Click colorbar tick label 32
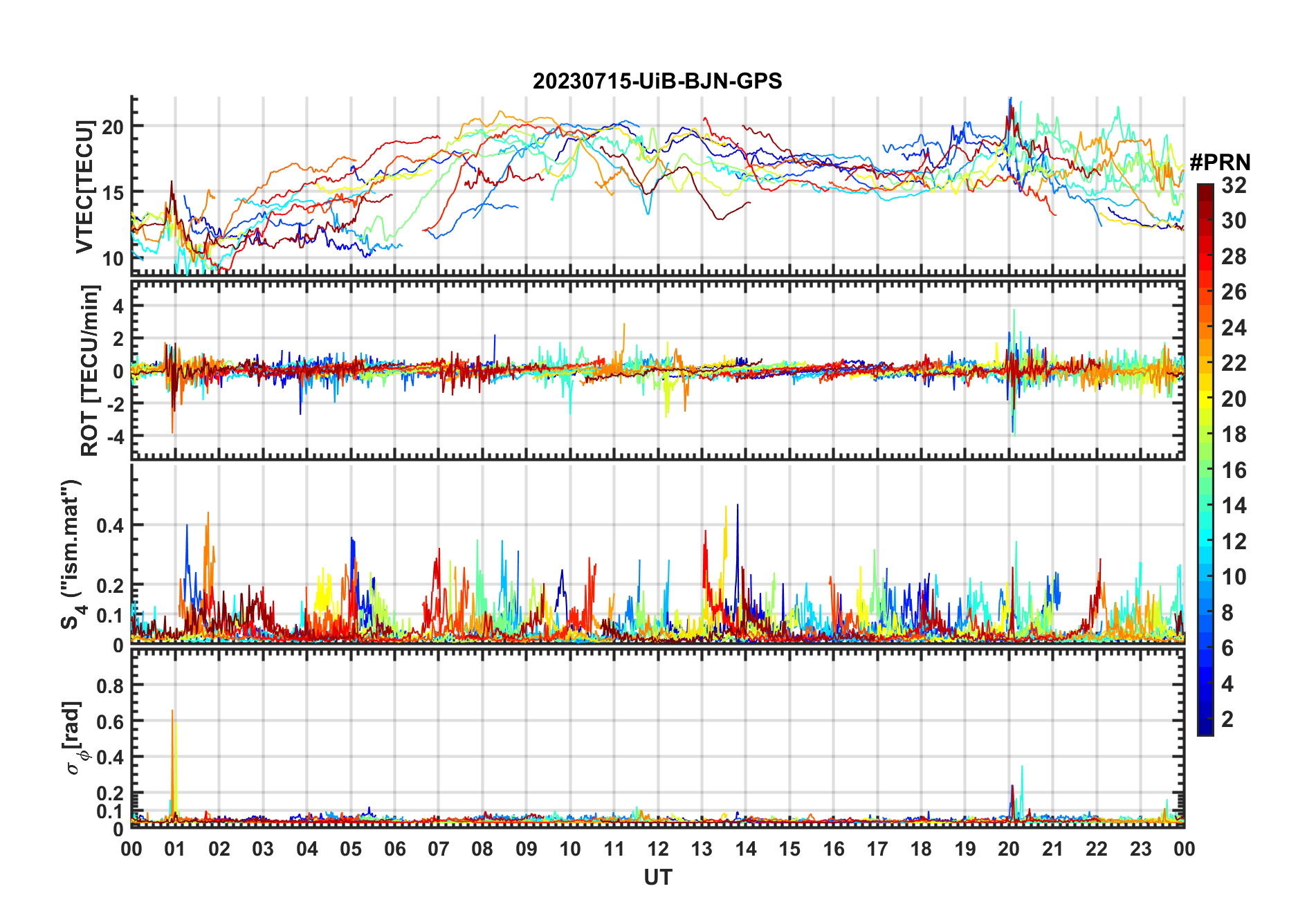The image size is (1316, 920). pyautogui.click(x=1234, y=185)
